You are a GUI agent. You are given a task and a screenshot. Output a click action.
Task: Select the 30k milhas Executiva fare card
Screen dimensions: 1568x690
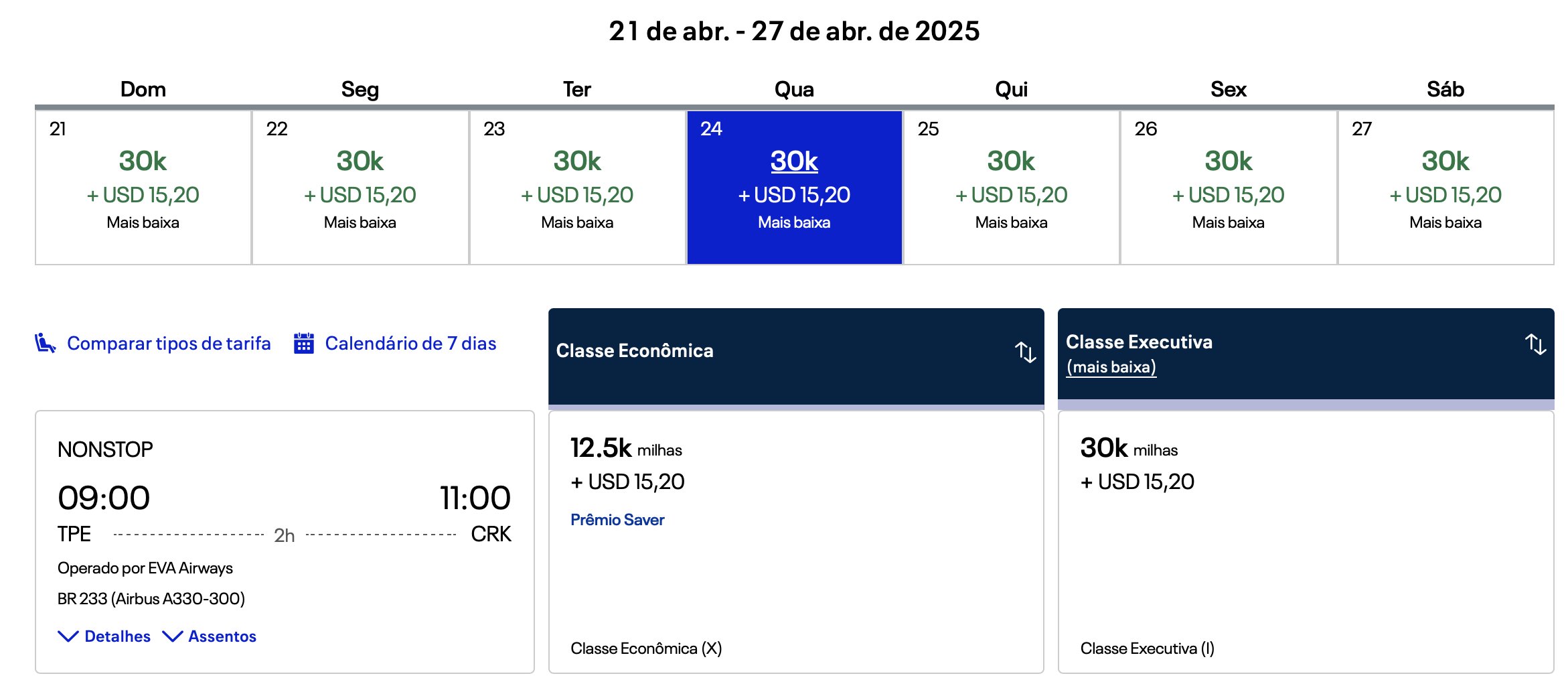point(1306,542)
